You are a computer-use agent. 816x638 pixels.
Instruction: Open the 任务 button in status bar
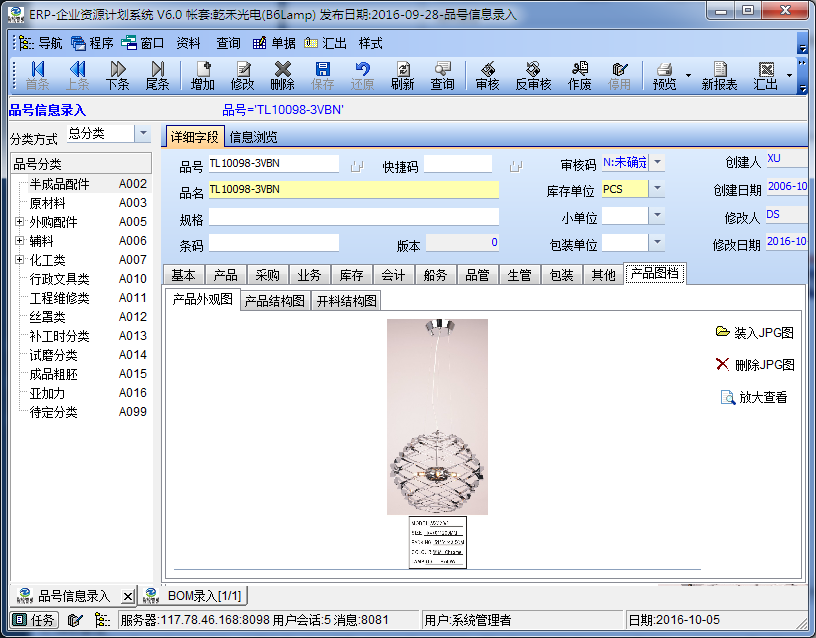point(34,620)
